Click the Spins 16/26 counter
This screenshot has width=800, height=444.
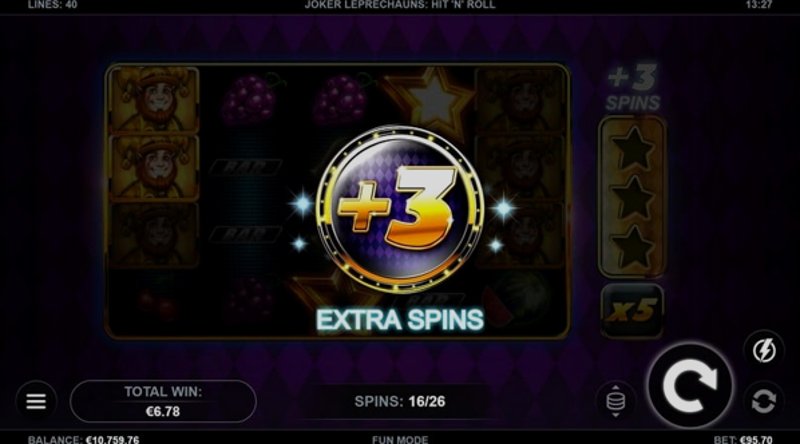point(400,402)
